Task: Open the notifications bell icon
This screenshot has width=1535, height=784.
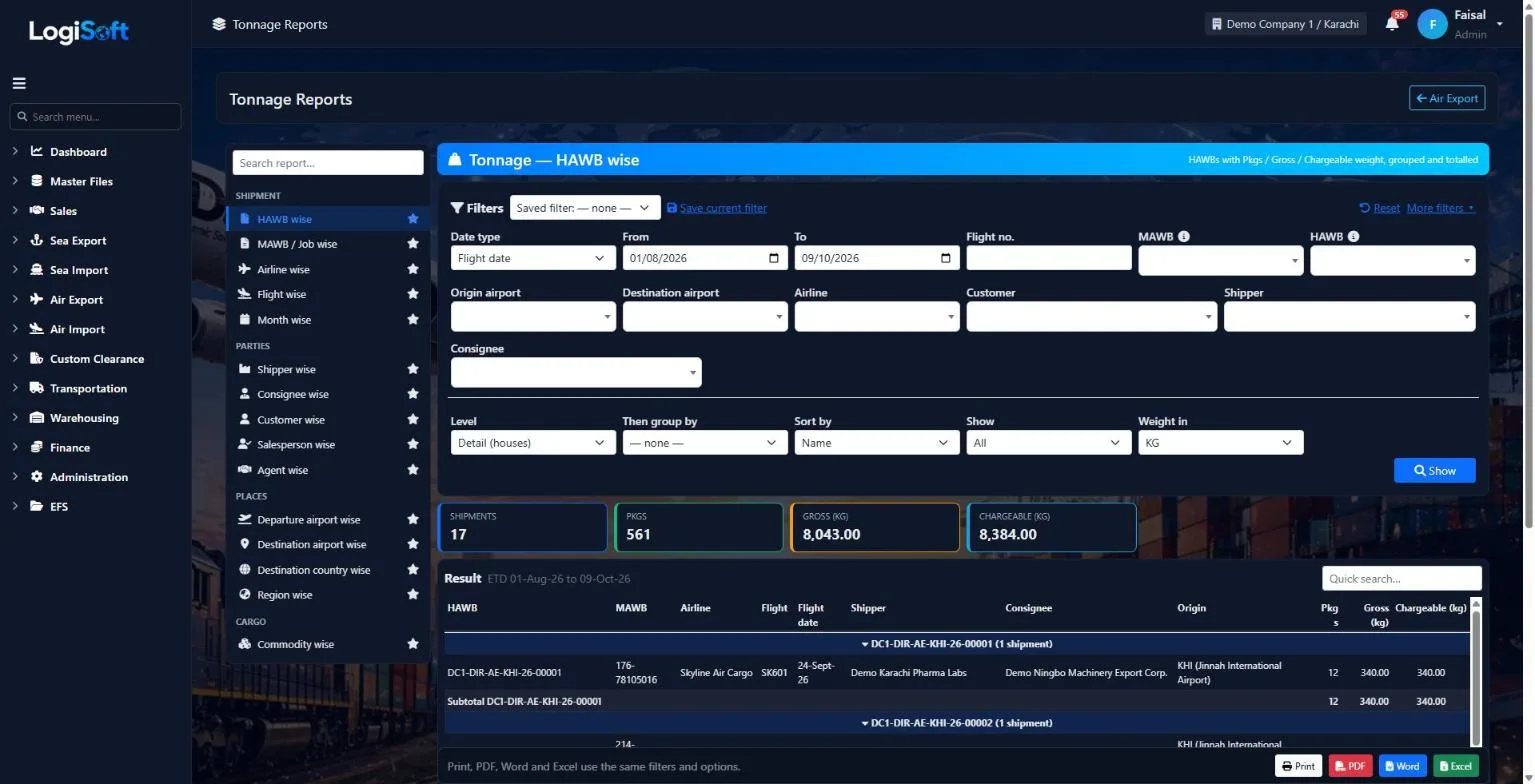Action: point(1392,24)
